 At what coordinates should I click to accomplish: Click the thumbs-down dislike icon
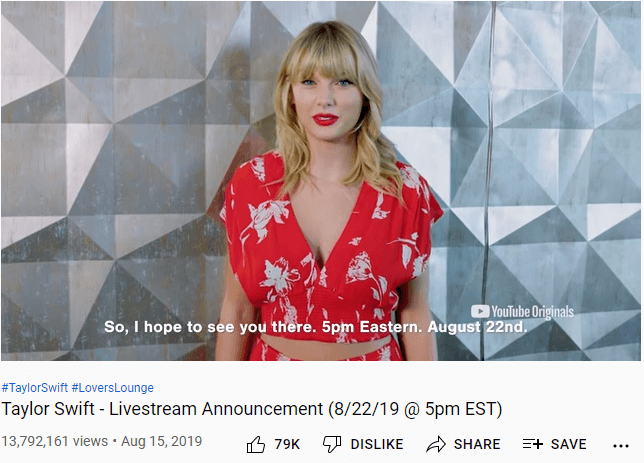coord(332,444)
